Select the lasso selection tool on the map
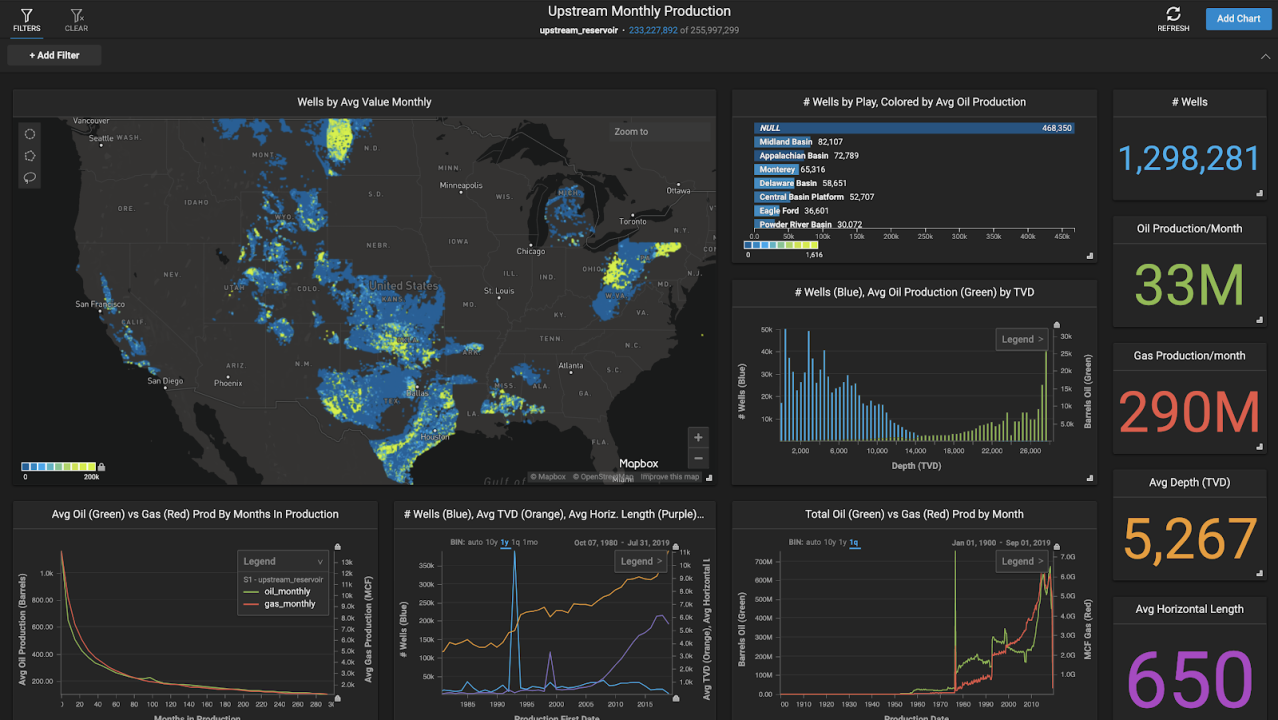The width and height of the screenshot is (1278, 720). pyautogui.click(x=29, y=177)
